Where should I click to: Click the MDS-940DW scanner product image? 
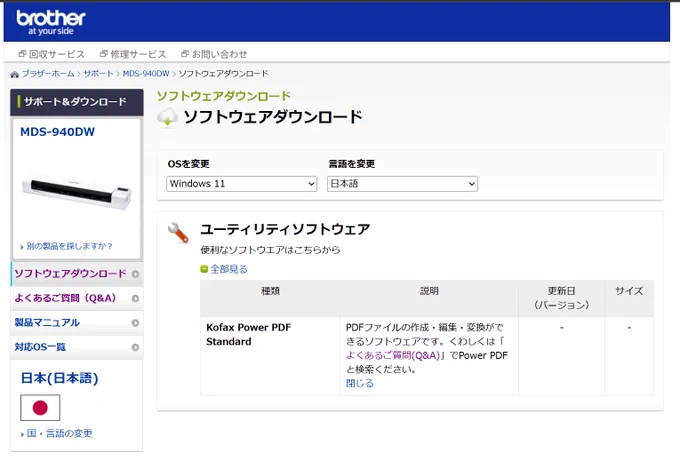coord(76,191)
